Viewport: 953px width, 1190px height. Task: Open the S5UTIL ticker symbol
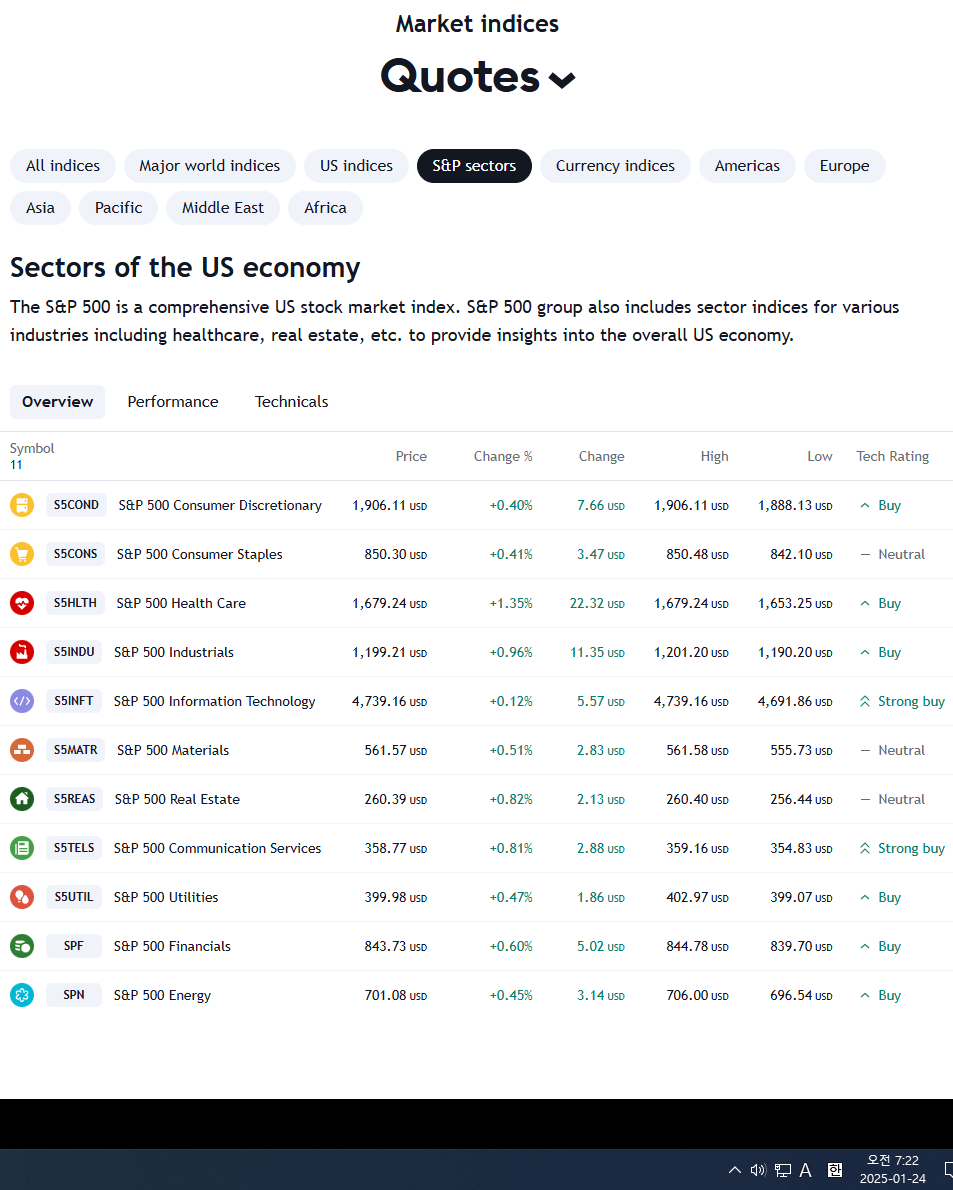(x=74, y=897)
